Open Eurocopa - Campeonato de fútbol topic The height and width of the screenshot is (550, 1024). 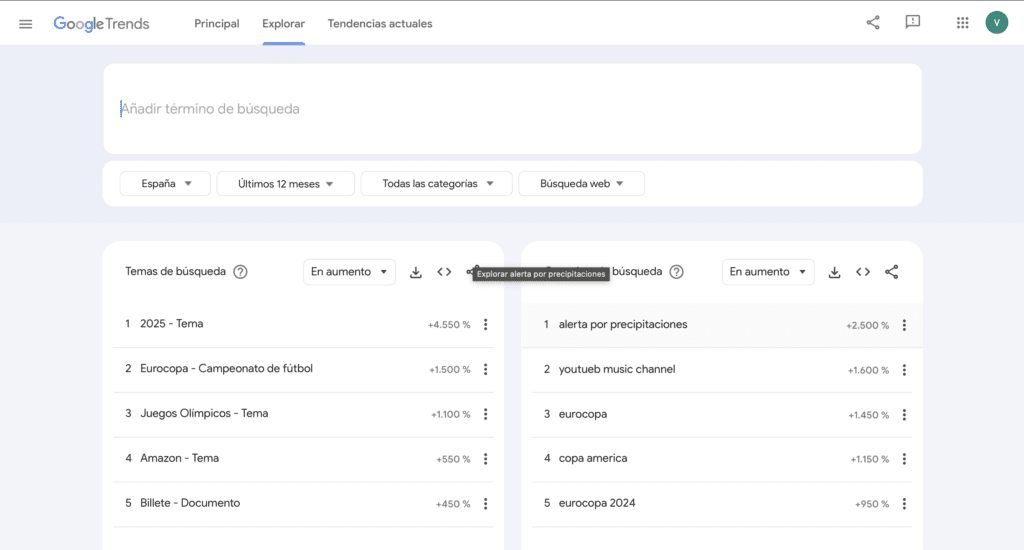pos(227,368)
